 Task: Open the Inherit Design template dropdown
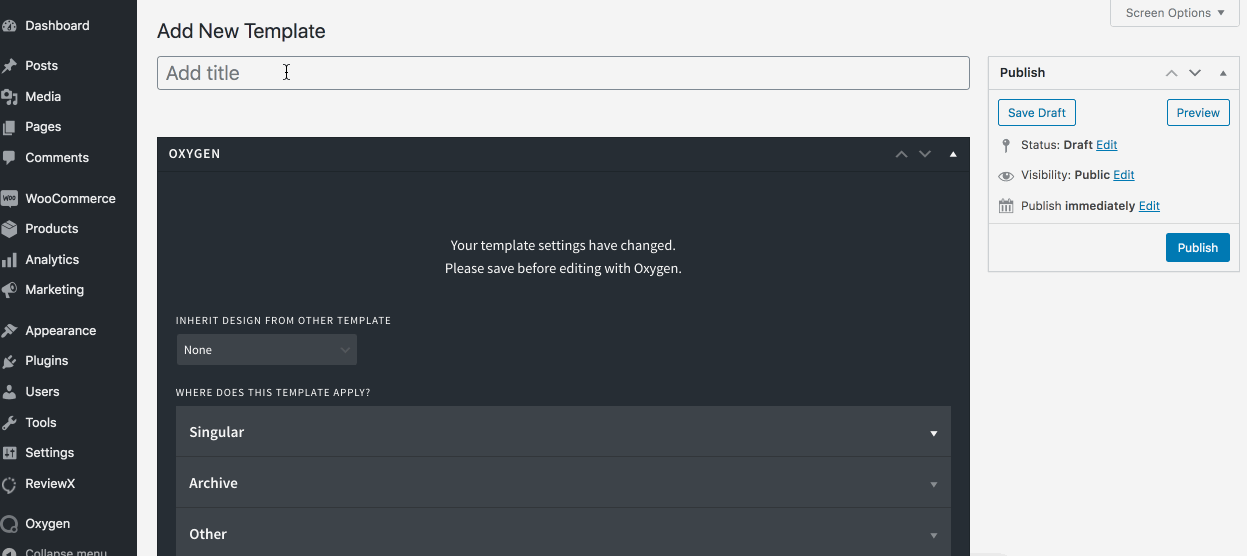(266, 350)
